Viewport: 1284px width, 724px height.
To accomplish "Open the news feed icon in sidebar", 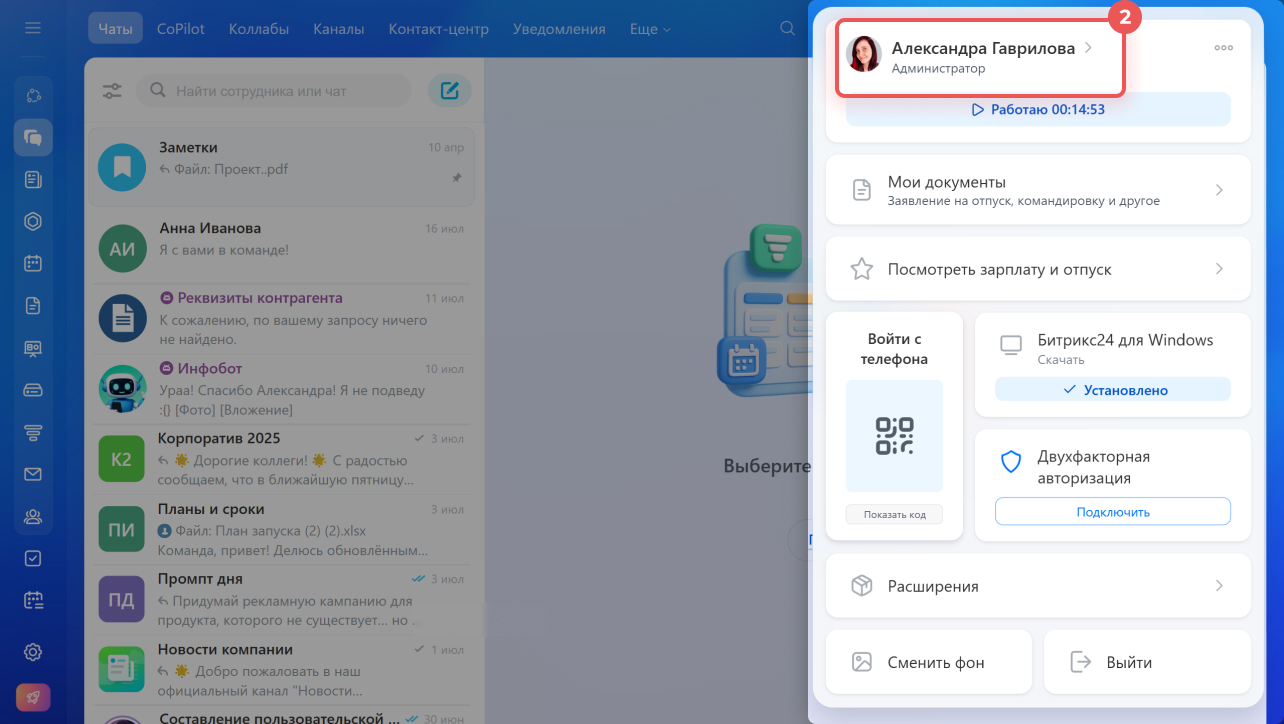I will pyautogui.click(x=33, y=180).
